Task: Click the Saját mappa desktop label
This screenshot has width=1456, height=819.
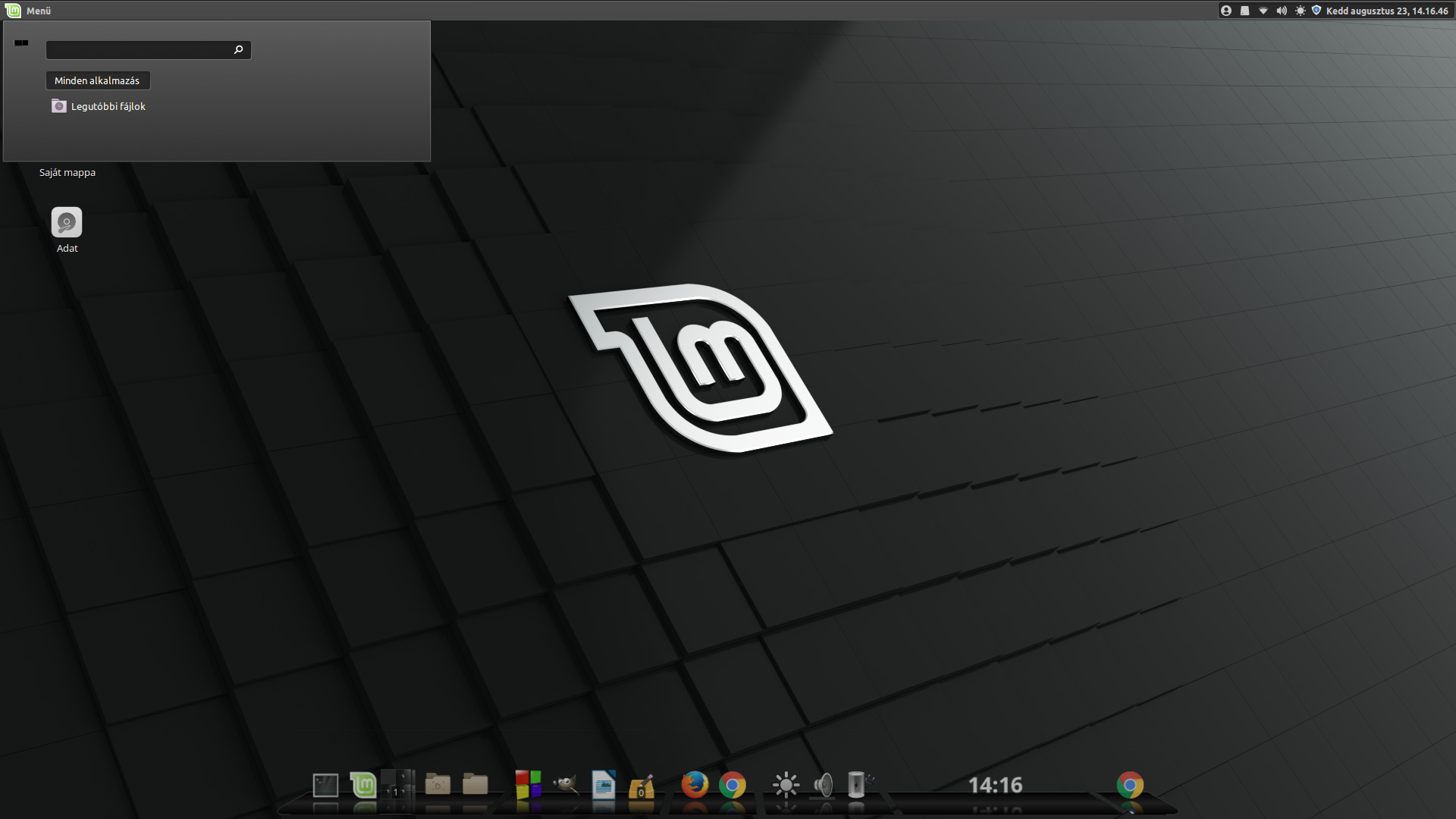Action: click(x=67, y=173)
